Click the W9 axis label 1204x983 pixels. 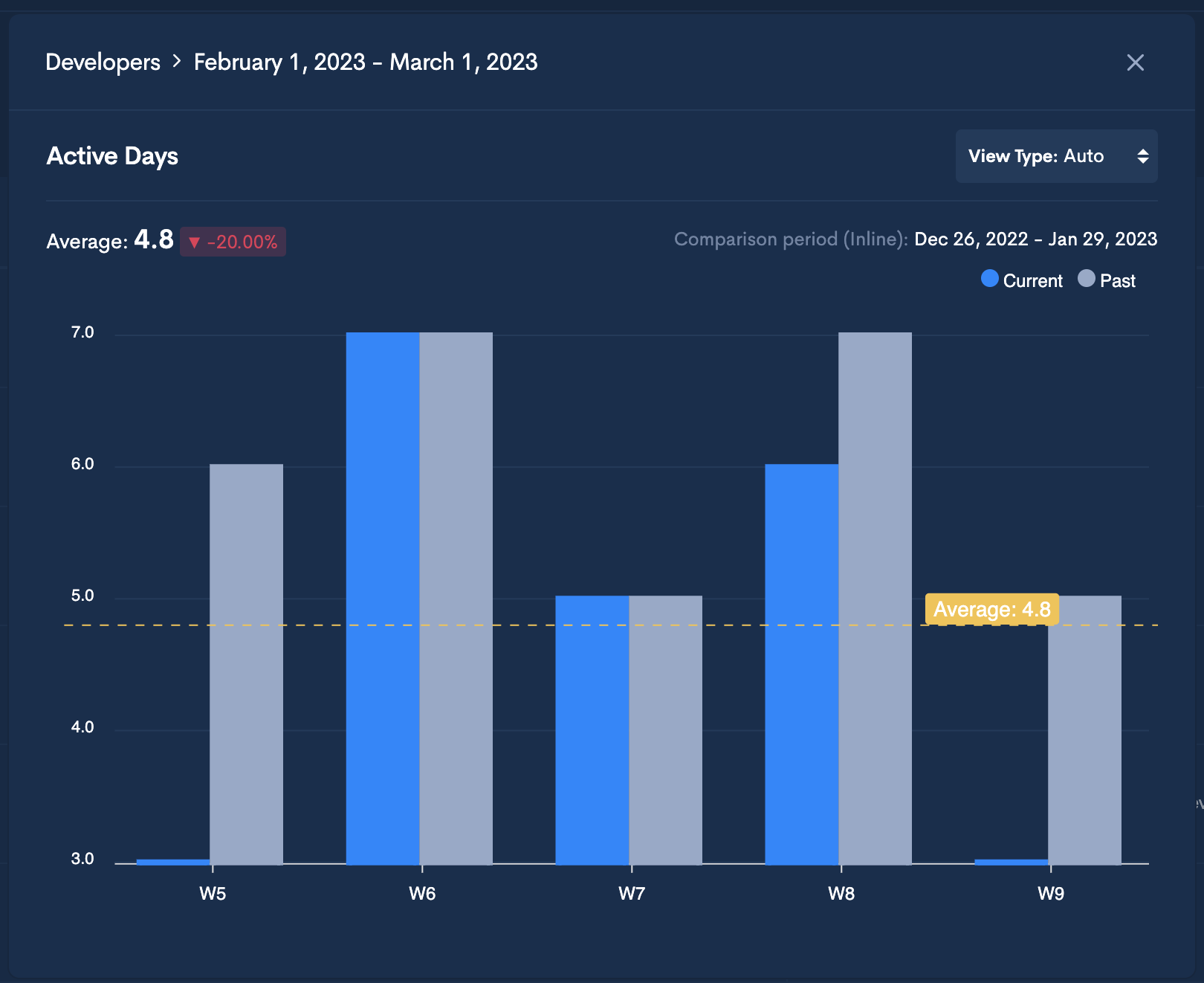pos(1051,894)
